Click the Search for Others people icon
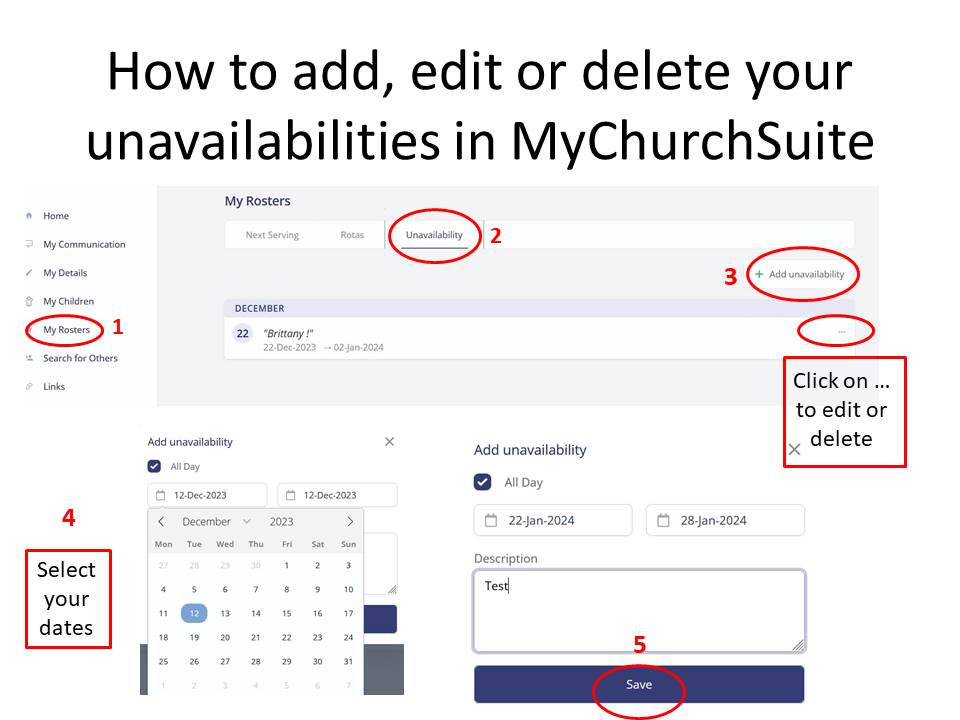The width and height of the screenshot is (960, 720). coord(29,358)
